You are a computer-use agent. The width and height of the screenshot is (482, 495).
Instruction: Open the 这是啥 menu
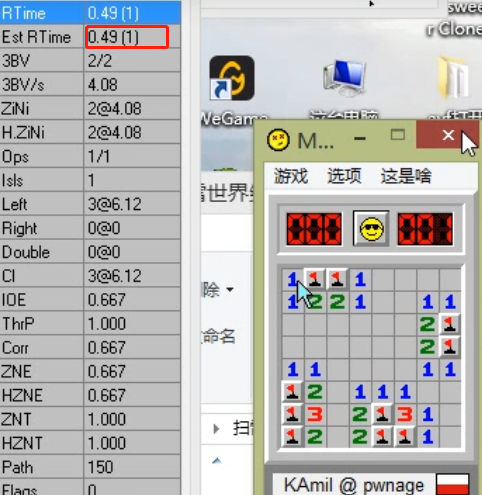click(x=406, y=176)
